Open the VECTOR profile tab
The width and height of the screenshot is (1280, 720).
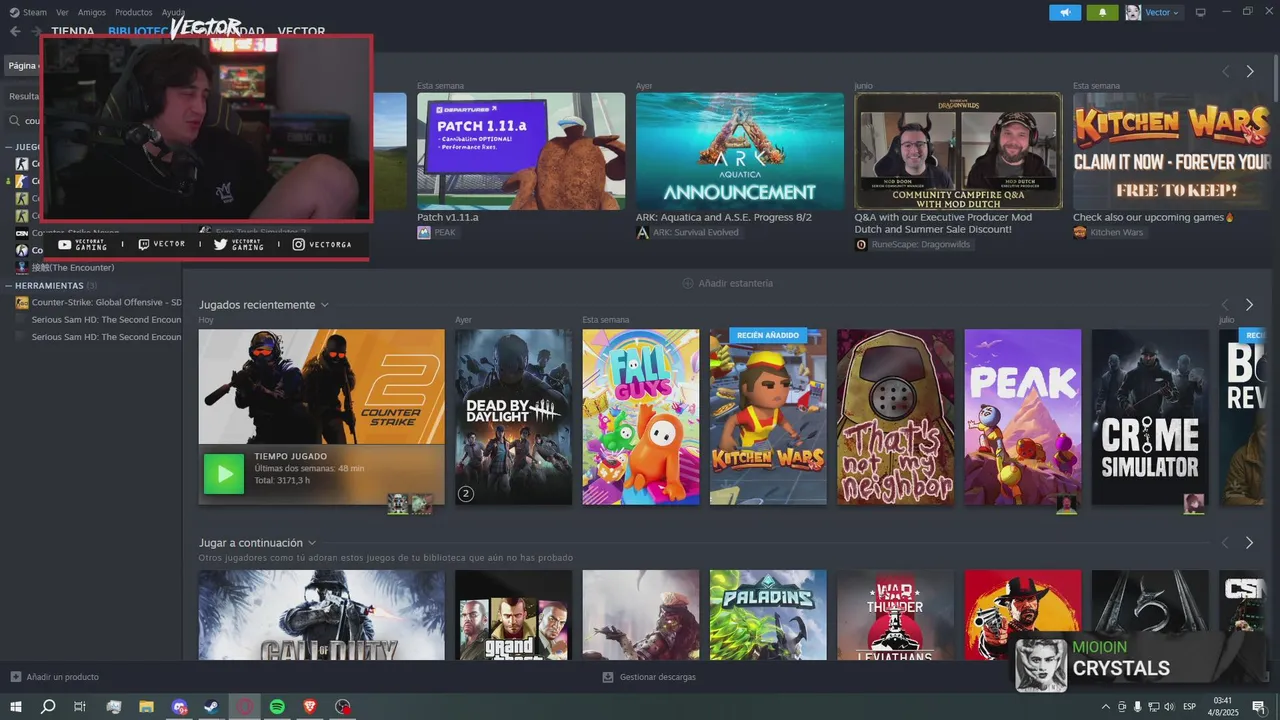tap(301, 31)
